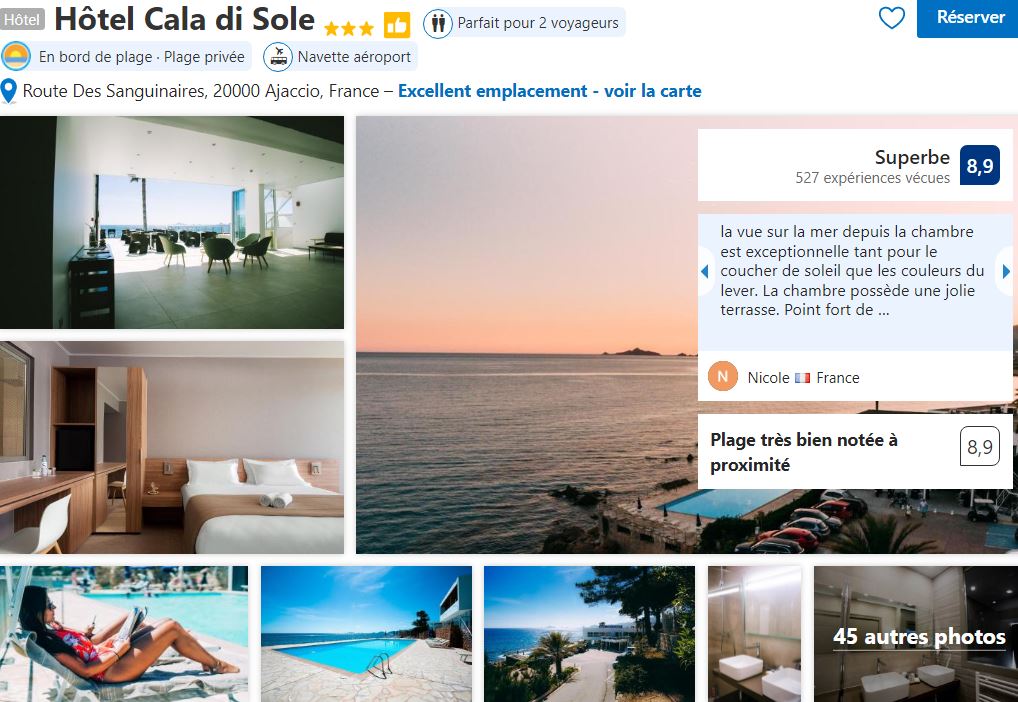Click the Plage très bien notée rating
This screenshot has width=1018, height=702.
[855, 451]
